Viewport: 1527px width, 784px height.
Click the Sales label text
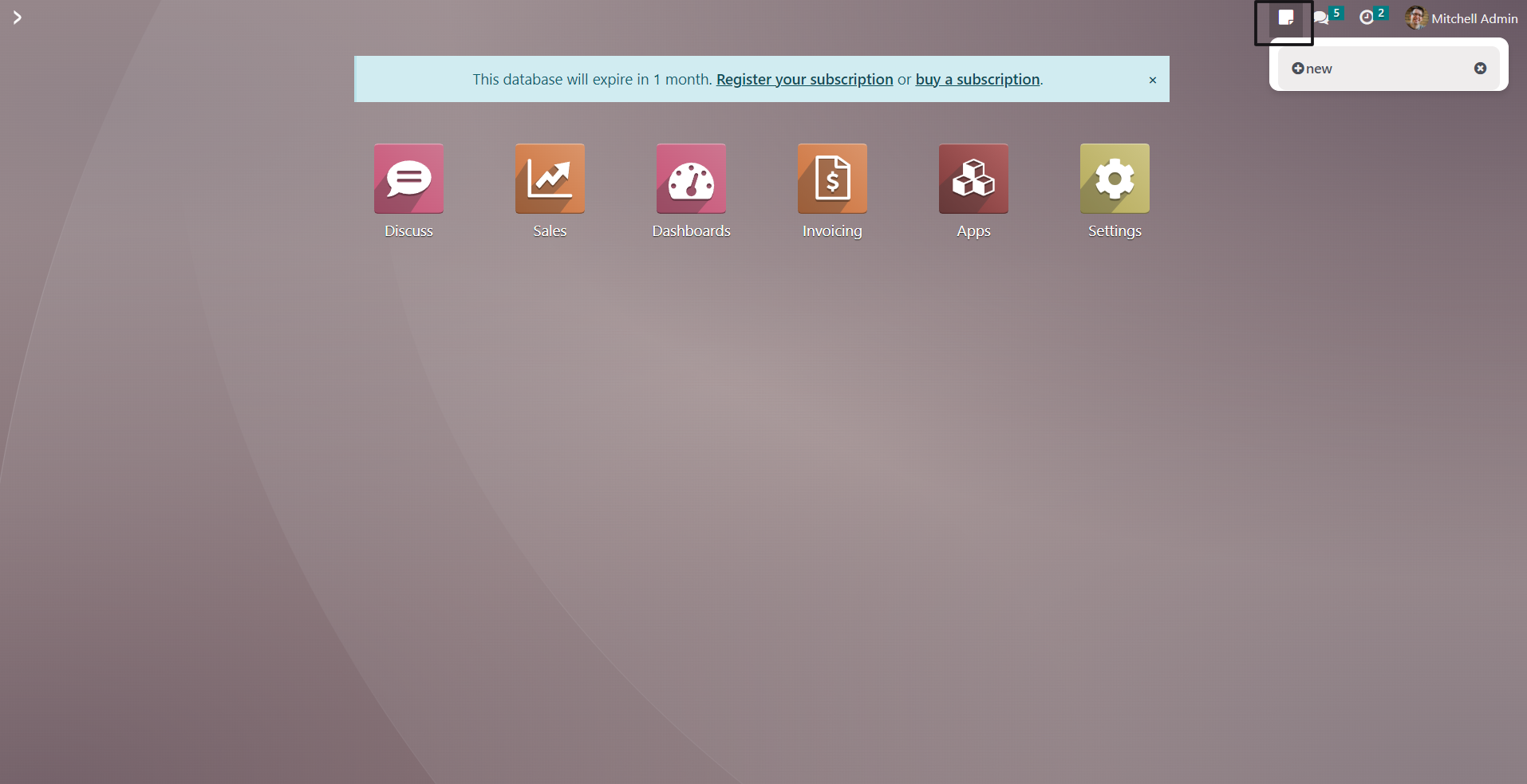[x=550, y=231]
